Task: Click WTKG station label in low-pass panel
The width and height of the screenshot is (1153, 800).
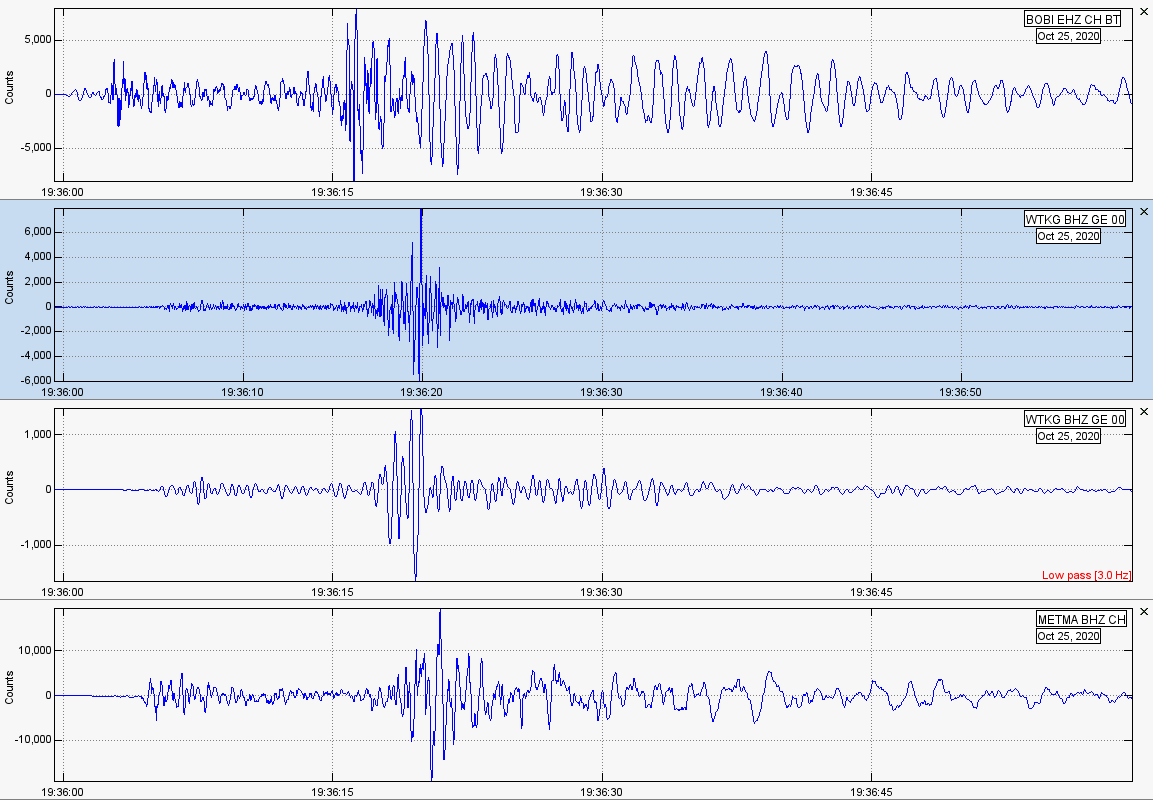Action: 1074,420
